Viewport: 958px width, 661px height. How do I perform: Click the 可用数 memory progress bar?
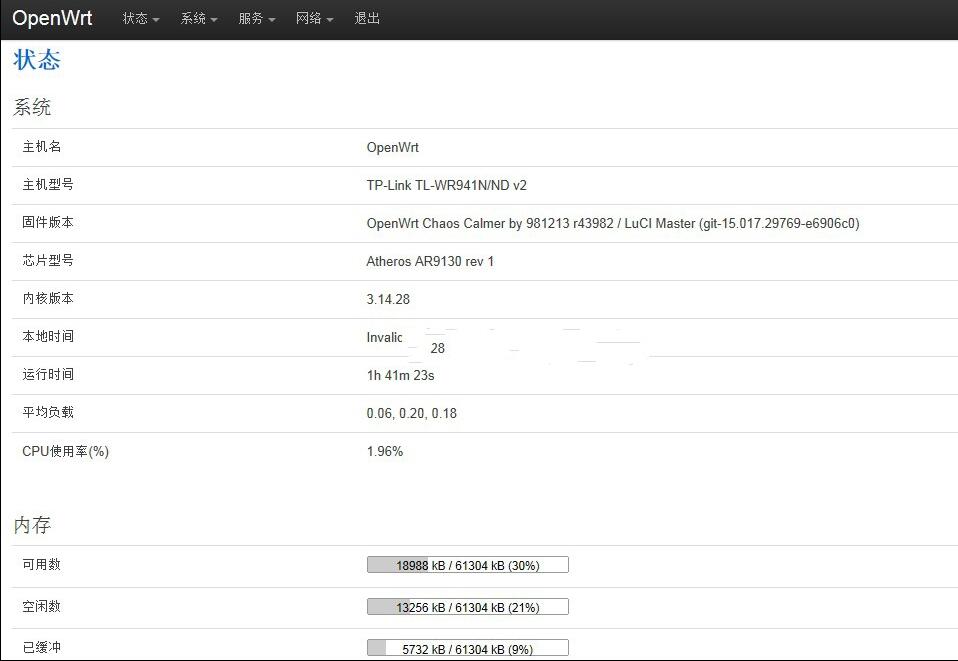(x=467, y=565)
